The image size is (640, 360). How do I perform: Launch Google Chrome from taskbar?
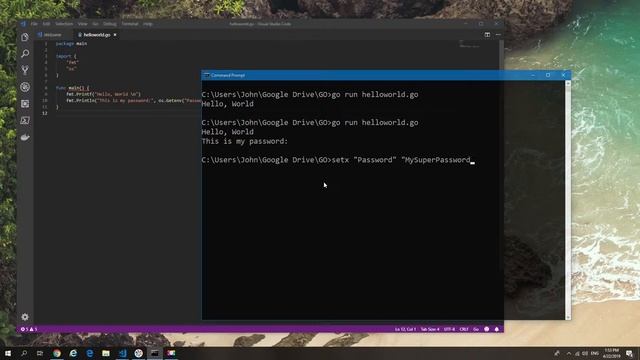tap(57, 353)
